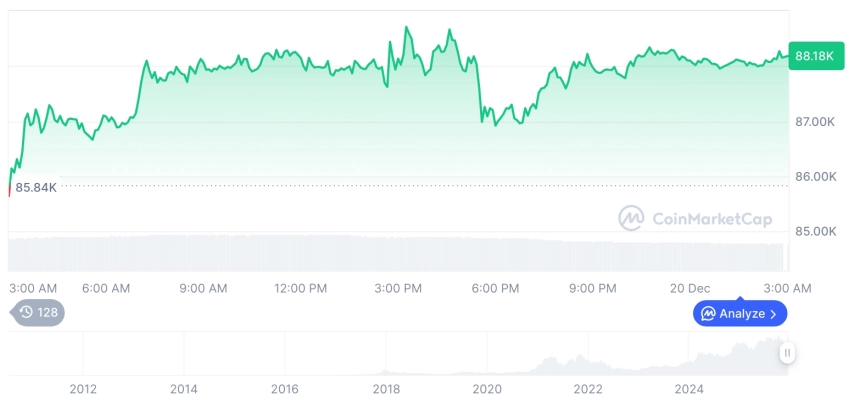Click the Analyze button
The width and height of the screenshot is (860, 401).
(740, 313)
